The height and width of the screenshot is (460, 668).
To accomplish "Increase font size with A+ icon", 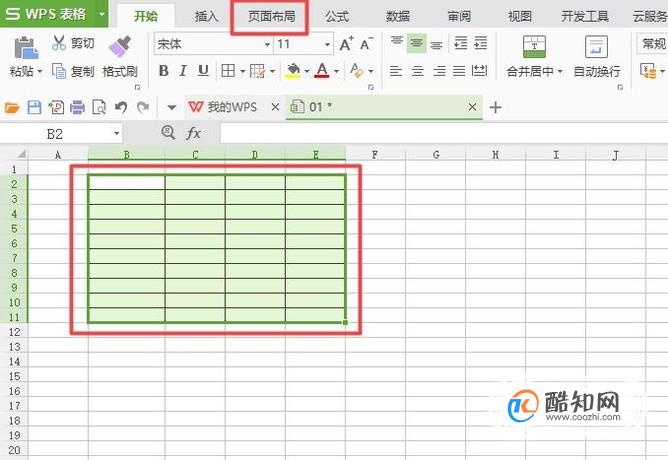I will (346, 44).
